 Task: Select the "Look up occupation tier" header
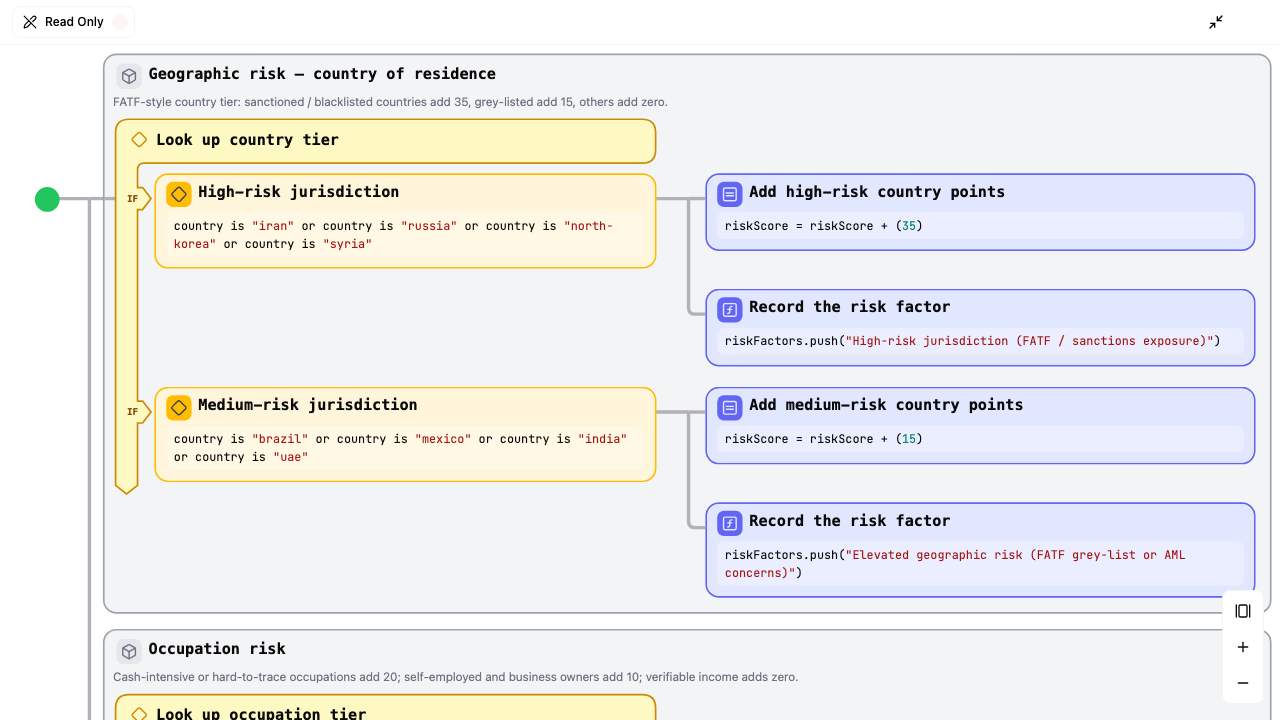tap(261, 714)
